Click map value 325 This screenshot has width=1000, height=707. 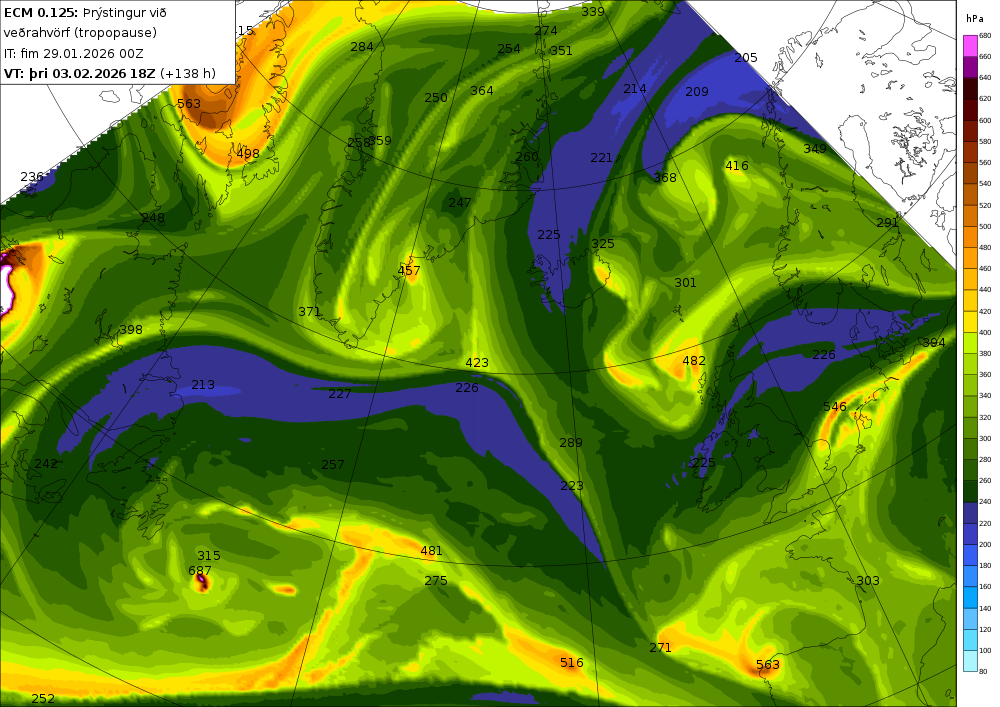(603, 244)
